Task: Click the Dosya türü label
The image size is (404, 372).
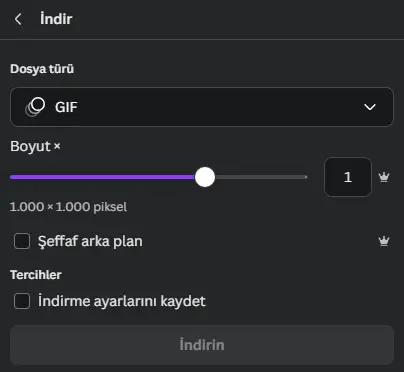Action: click(x=42, y=69)
